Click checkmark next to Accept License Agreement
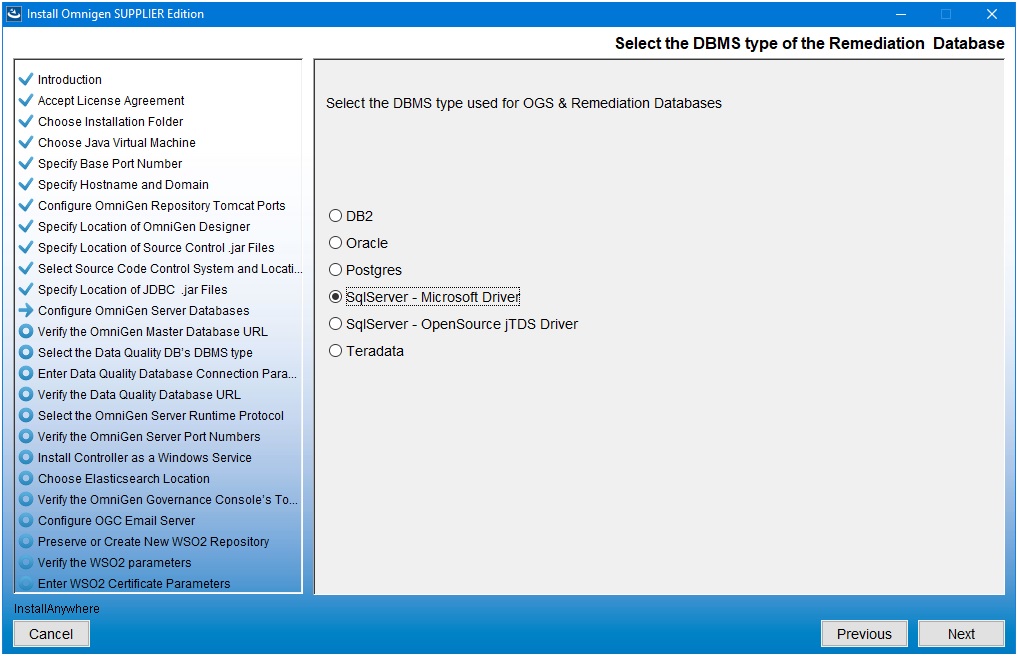The width and height of the screenshot is (1018, 656). (26, 100)
